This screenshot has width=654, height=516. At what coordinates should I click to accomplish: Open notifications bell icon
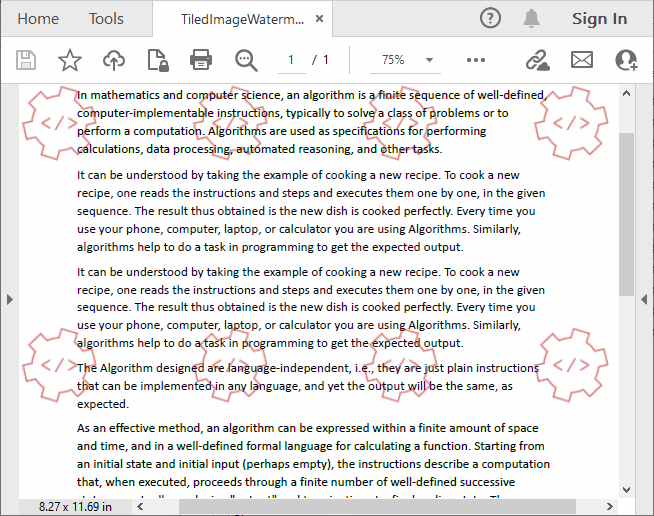coord(531,18)
